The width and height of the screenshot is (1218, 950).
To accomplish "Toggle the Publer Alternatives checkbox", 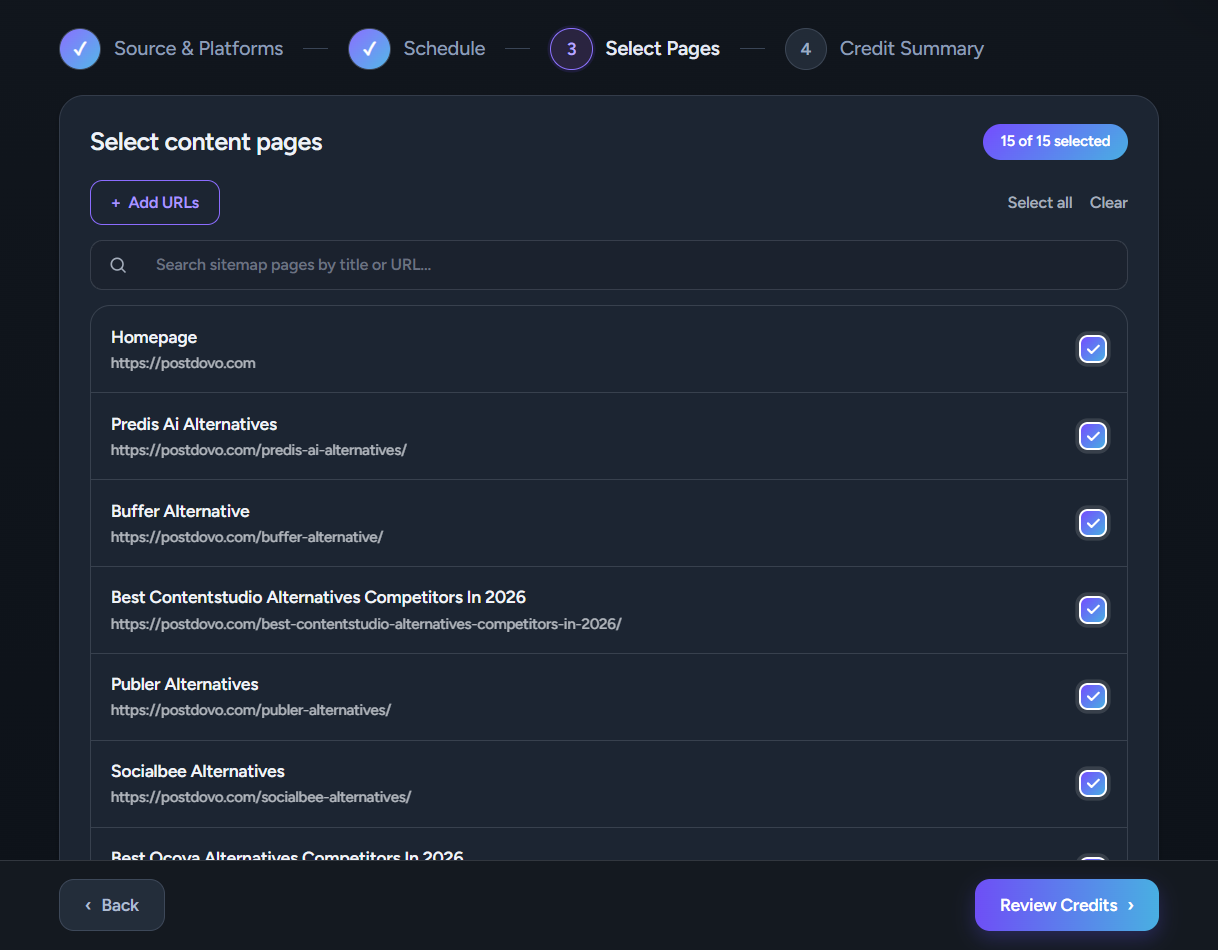I will 1093,696.
